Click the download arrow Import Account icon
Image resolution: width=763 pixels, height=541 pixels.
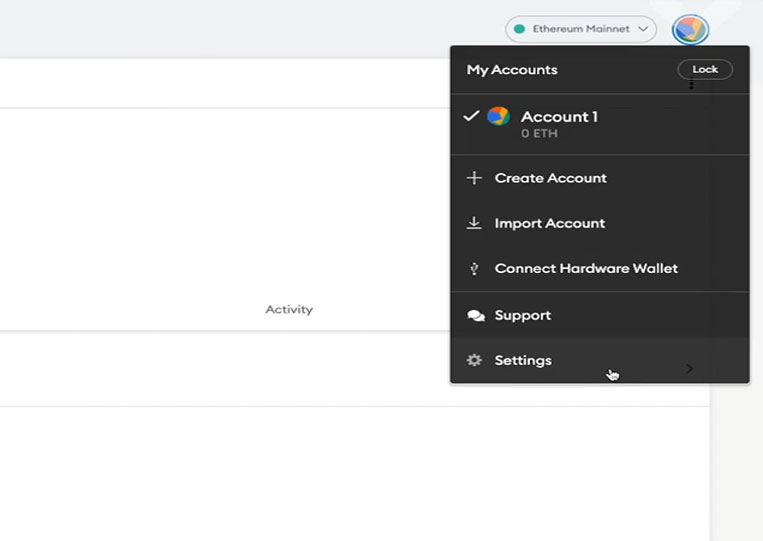[x=474, y=223]
